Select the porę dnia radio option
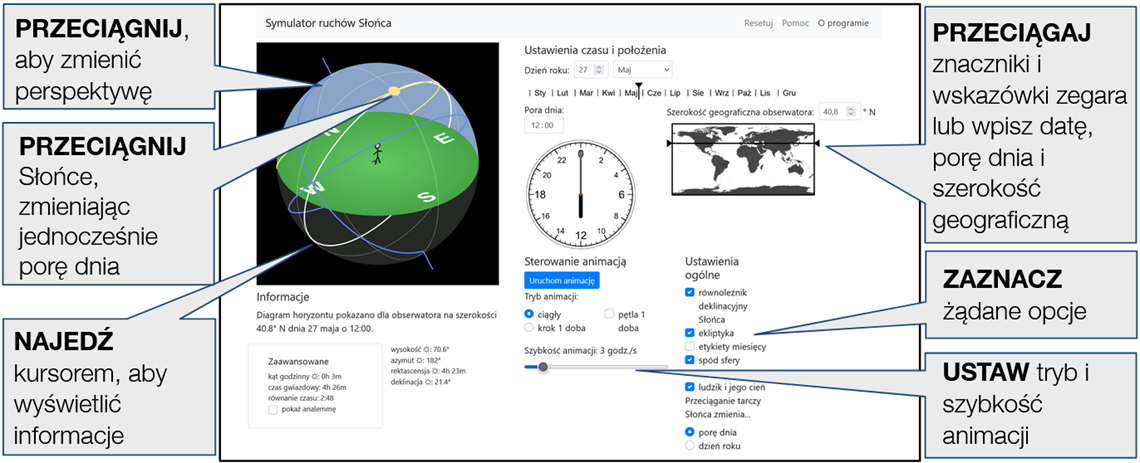Screen dimensions: 1140x463 [x=689, y=432]
